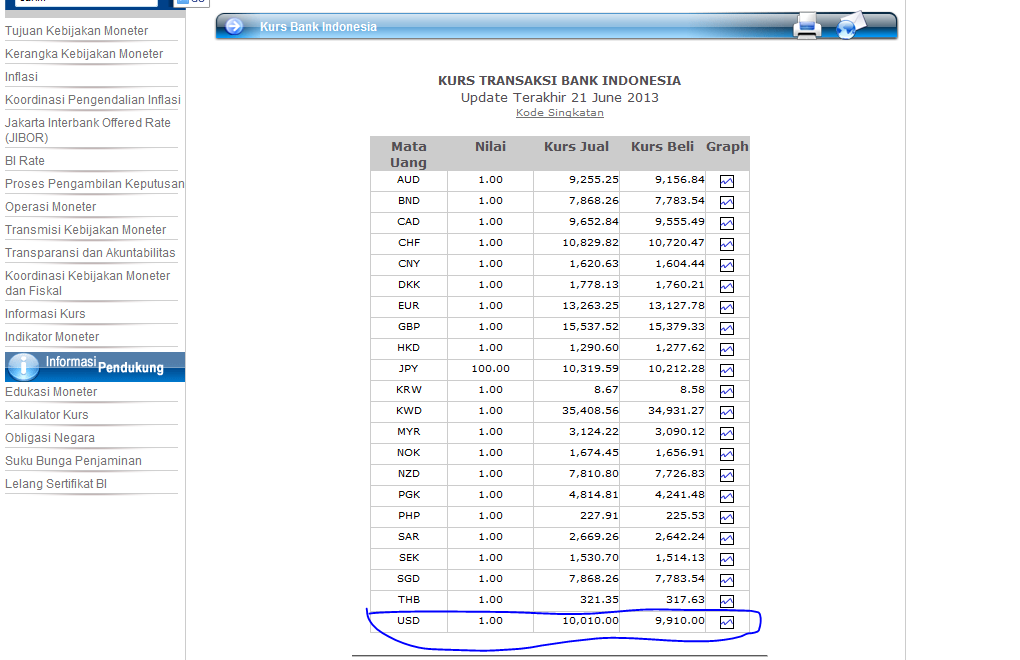Open the SAR row graph icon
The height and width of the screenshot is (660, 1020).
727,538
